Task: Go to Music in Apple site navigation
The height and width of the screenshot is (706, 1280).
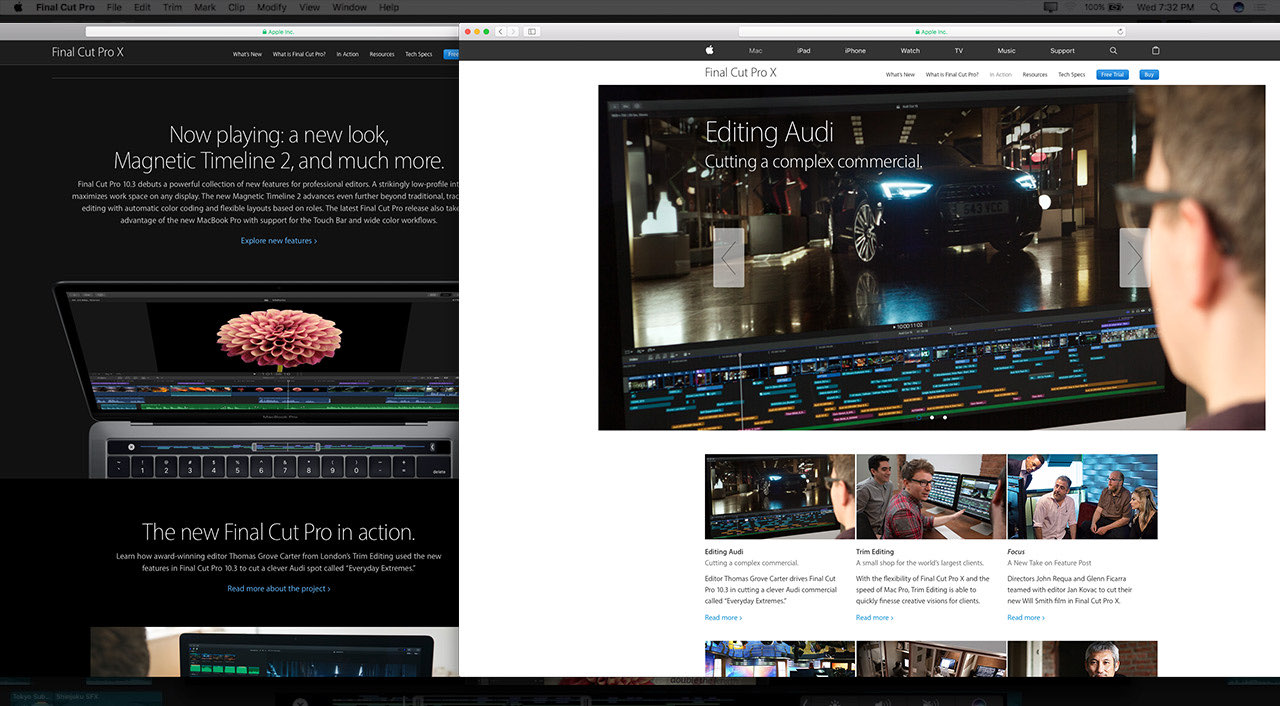Action: tap(1006, 50)
